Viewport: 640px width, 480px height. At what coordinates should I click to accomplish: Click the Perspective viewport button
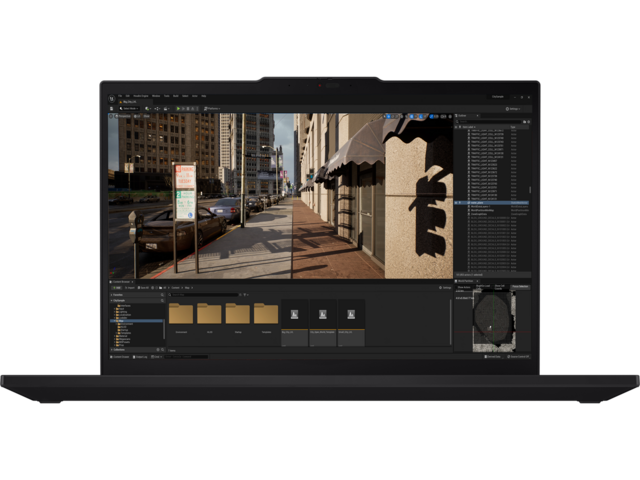click(126, 116)
